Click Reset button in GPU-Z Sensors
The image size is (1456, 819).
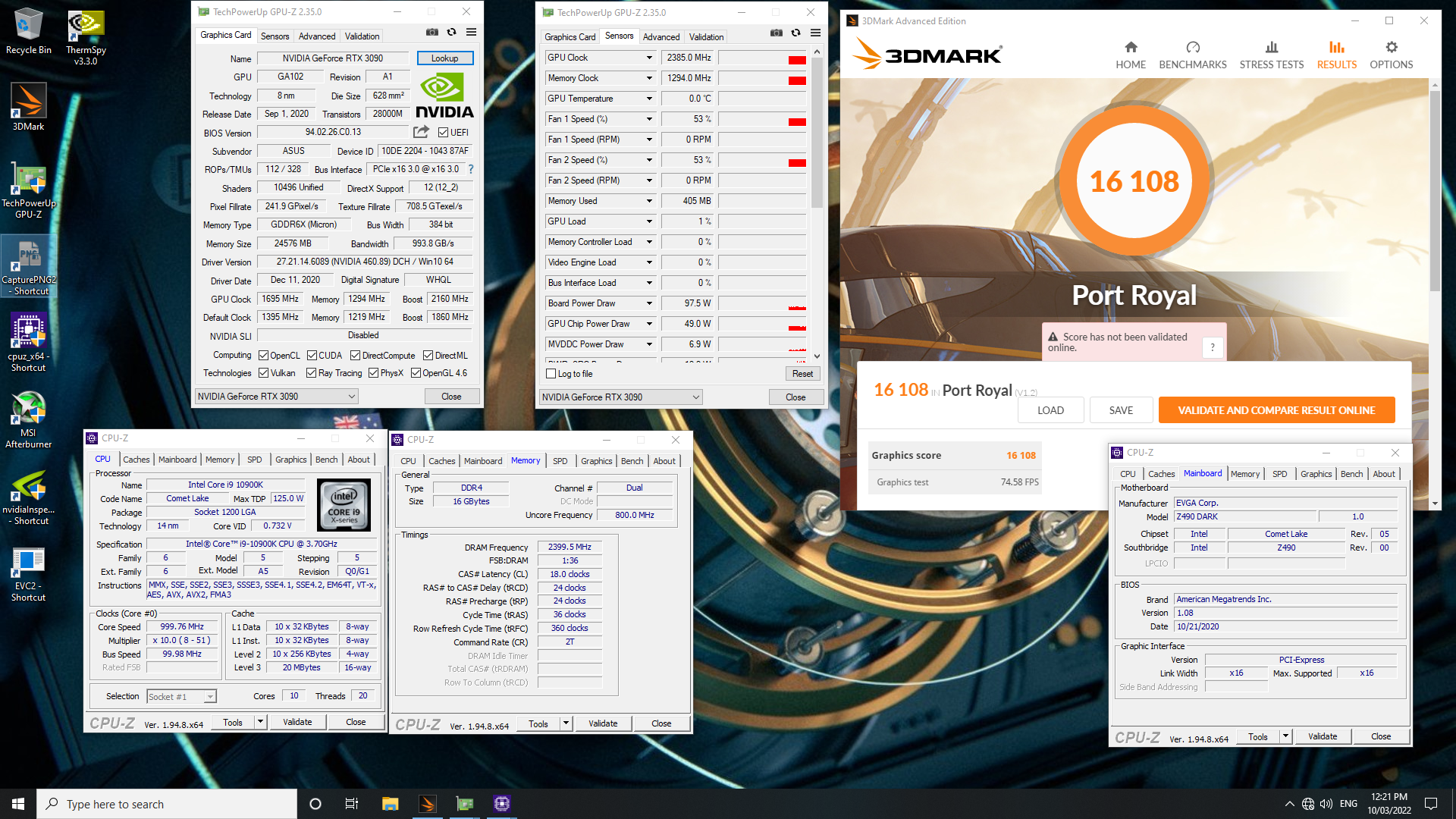pos(802,374)
